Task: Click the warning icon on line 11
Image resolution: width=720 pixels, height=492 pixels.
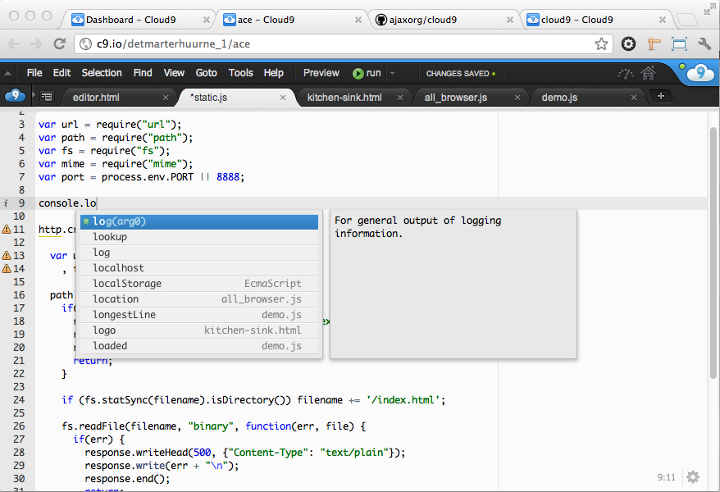Action: [6, 229]
